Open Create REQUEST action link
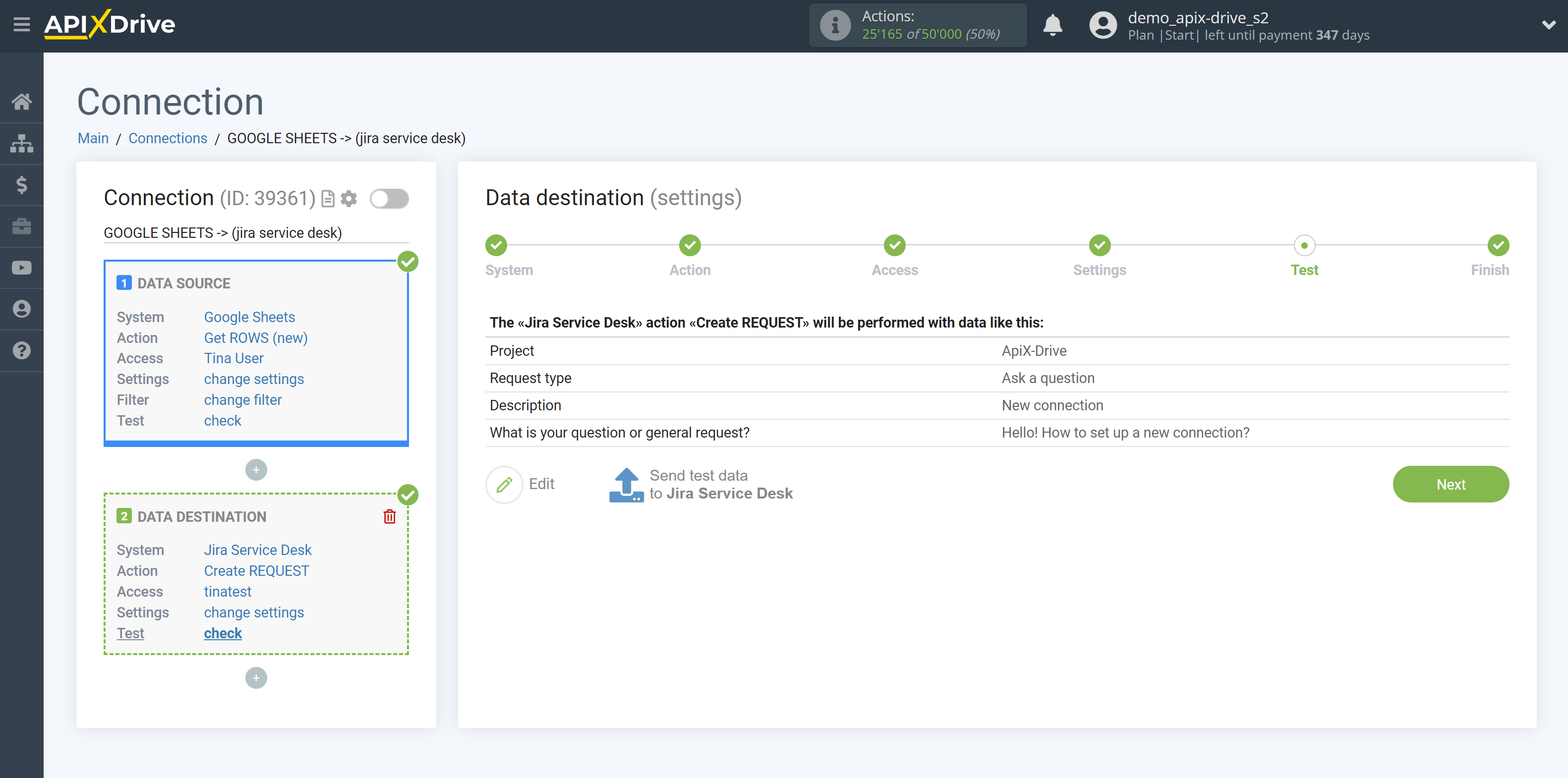The image size is (1568, 778). (256, 570)
